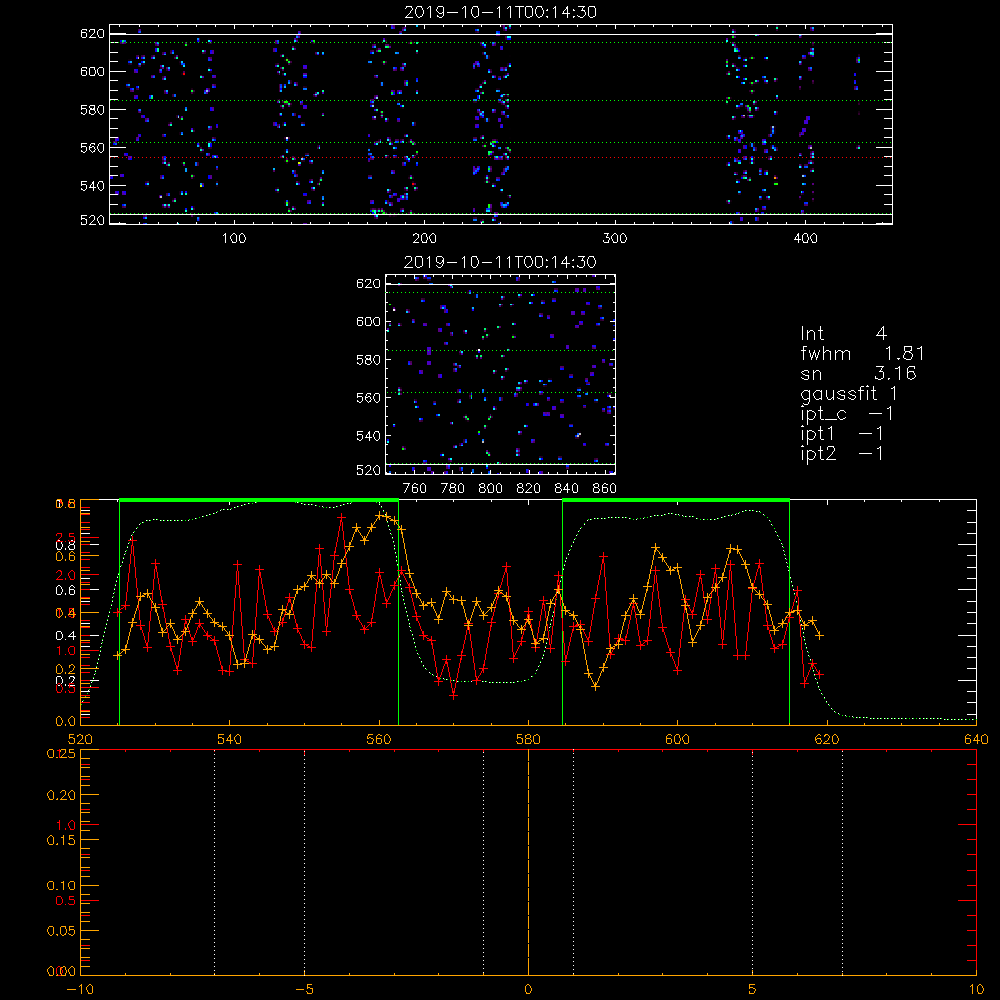Click x-axis label 200 on top raster plot
1000x1000 pixels.
(x=424, y=239)
